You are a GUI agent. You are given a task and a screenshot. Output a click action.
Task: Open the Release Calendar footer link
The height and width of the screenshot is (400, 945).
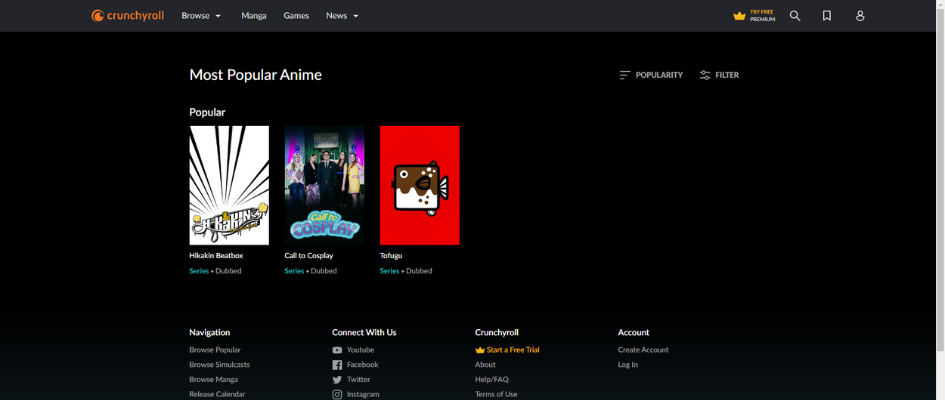(x=217, y=394)
